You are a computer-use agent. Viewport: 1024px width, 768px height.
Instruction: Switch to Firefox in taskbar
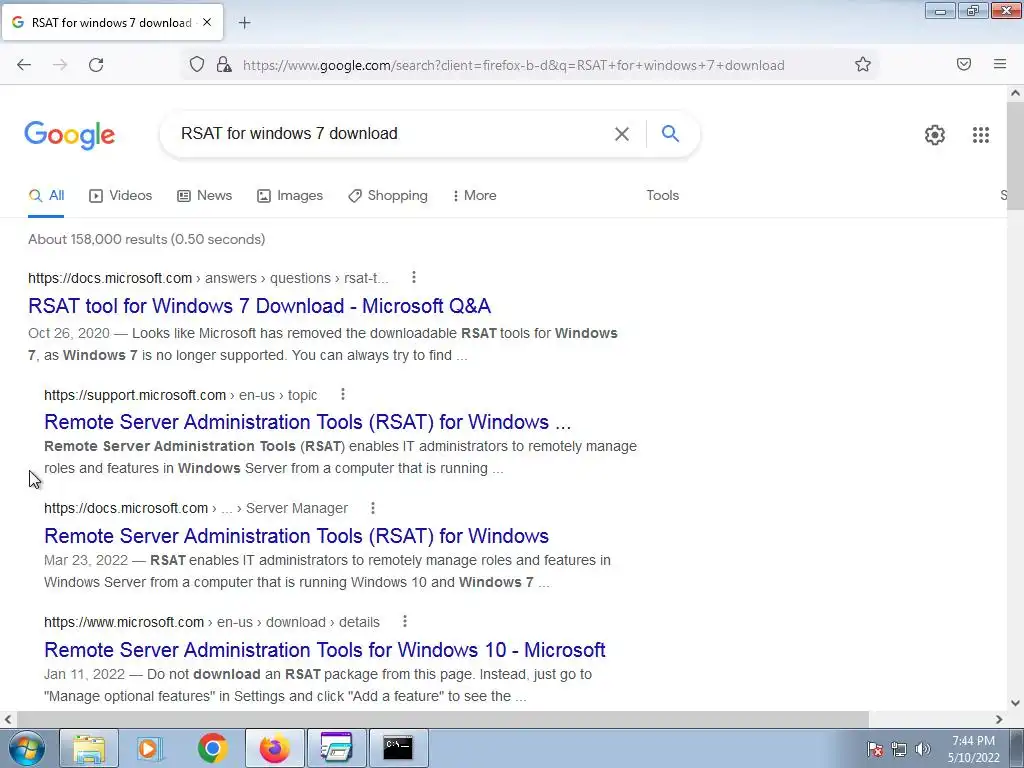pyautogui.click(x=274, y=748)
